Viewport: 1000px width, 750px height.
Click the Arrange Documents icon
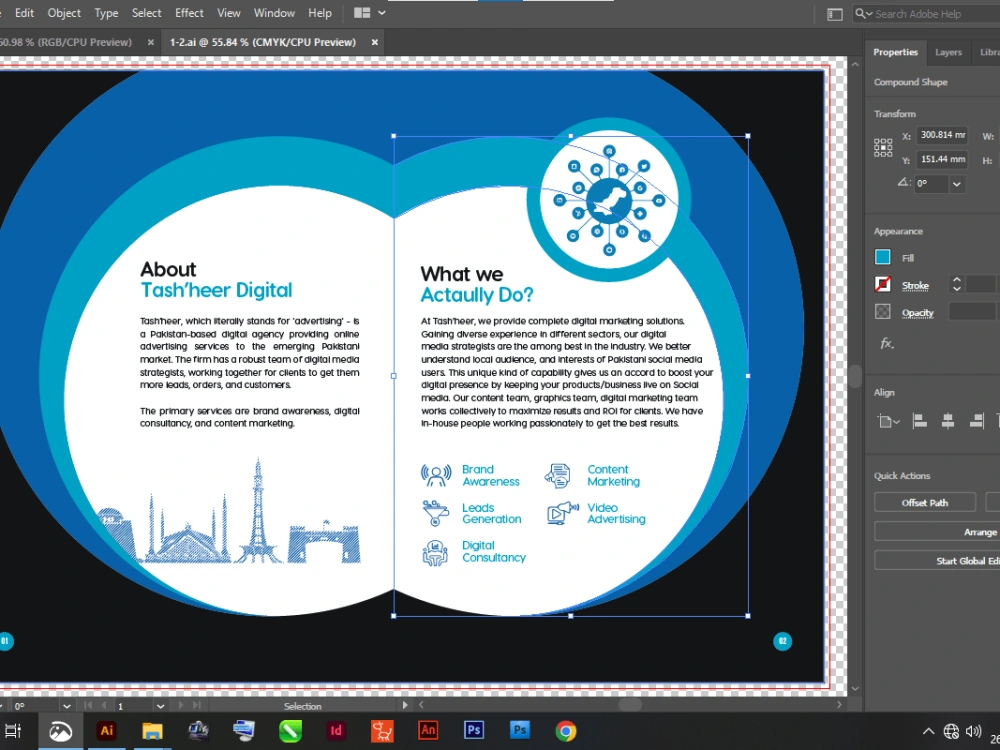[362, 13]
